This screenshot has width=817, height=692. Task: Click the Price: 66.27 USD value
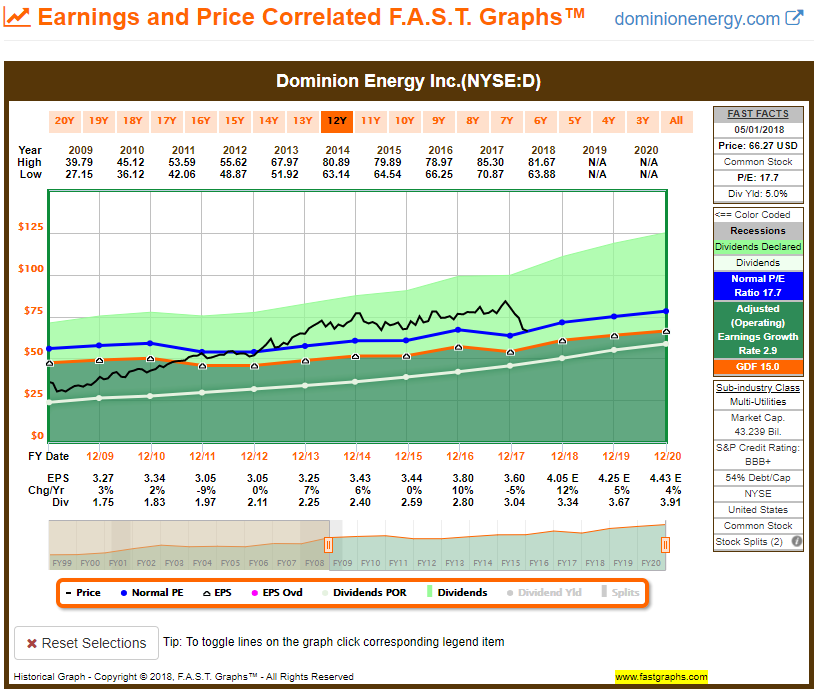click(758, 146)
